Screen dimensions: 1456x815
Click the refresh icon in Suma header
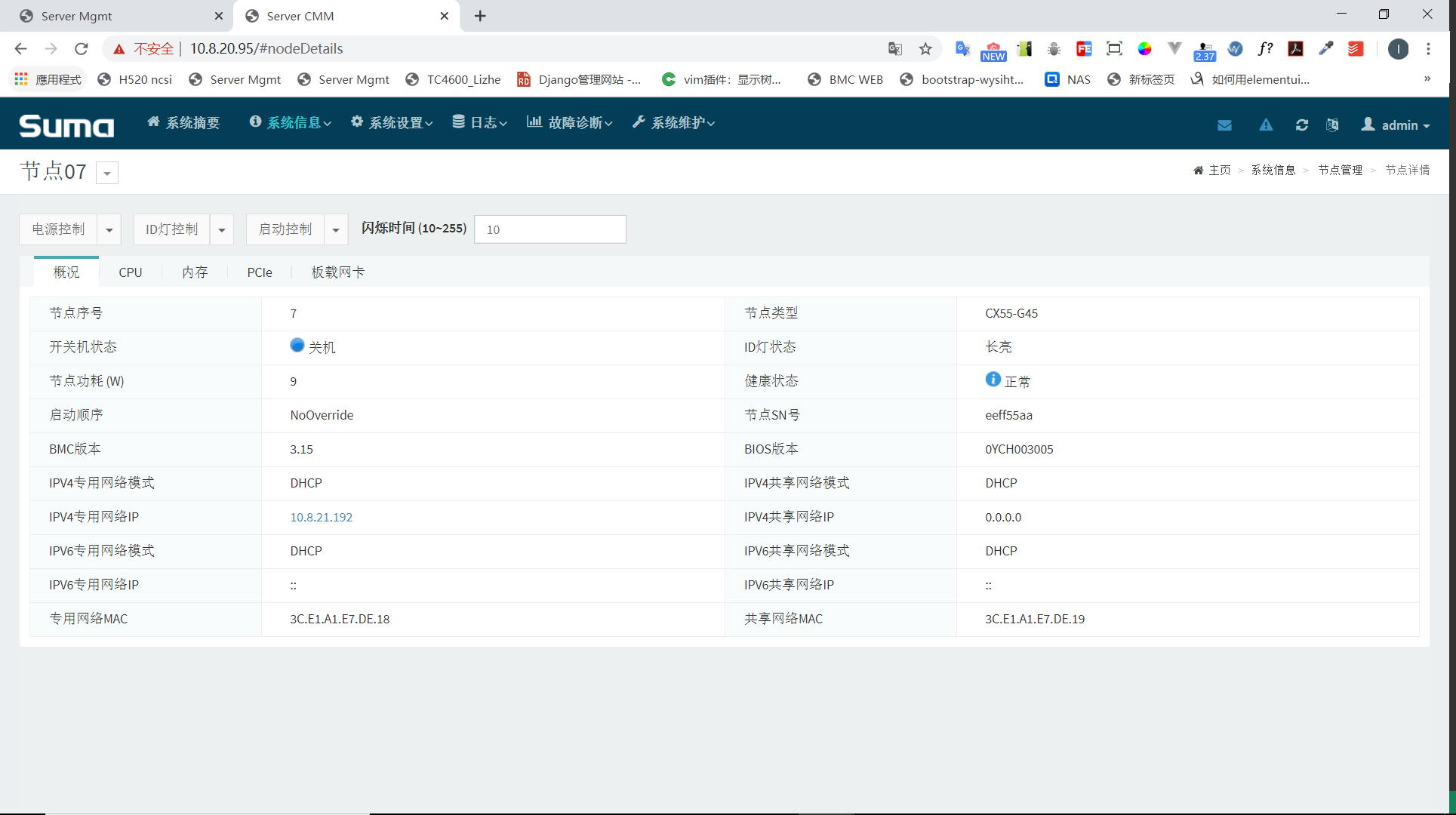coord(1302,125)
